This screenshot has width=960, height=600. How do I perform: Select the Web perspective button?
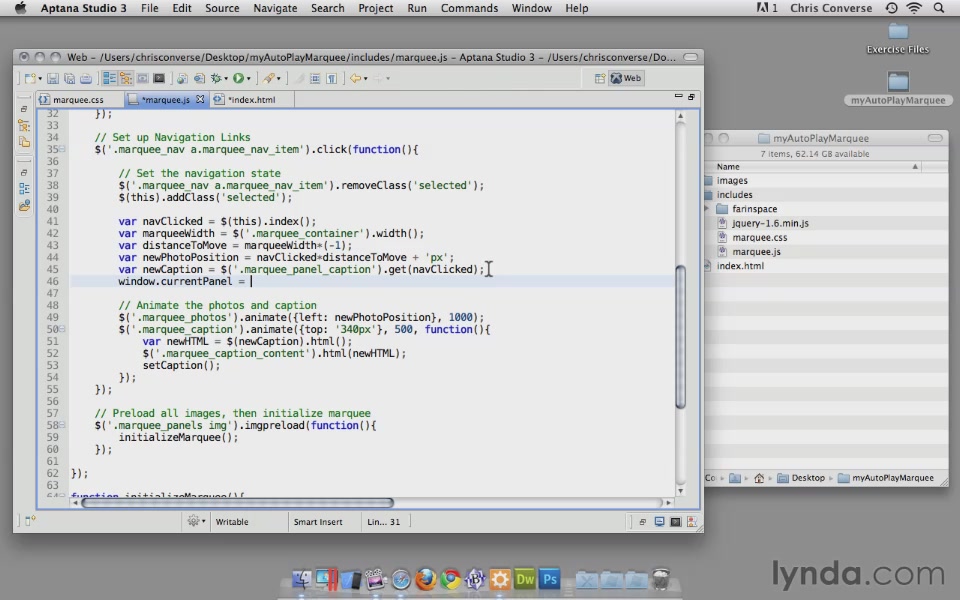[626, 78]
